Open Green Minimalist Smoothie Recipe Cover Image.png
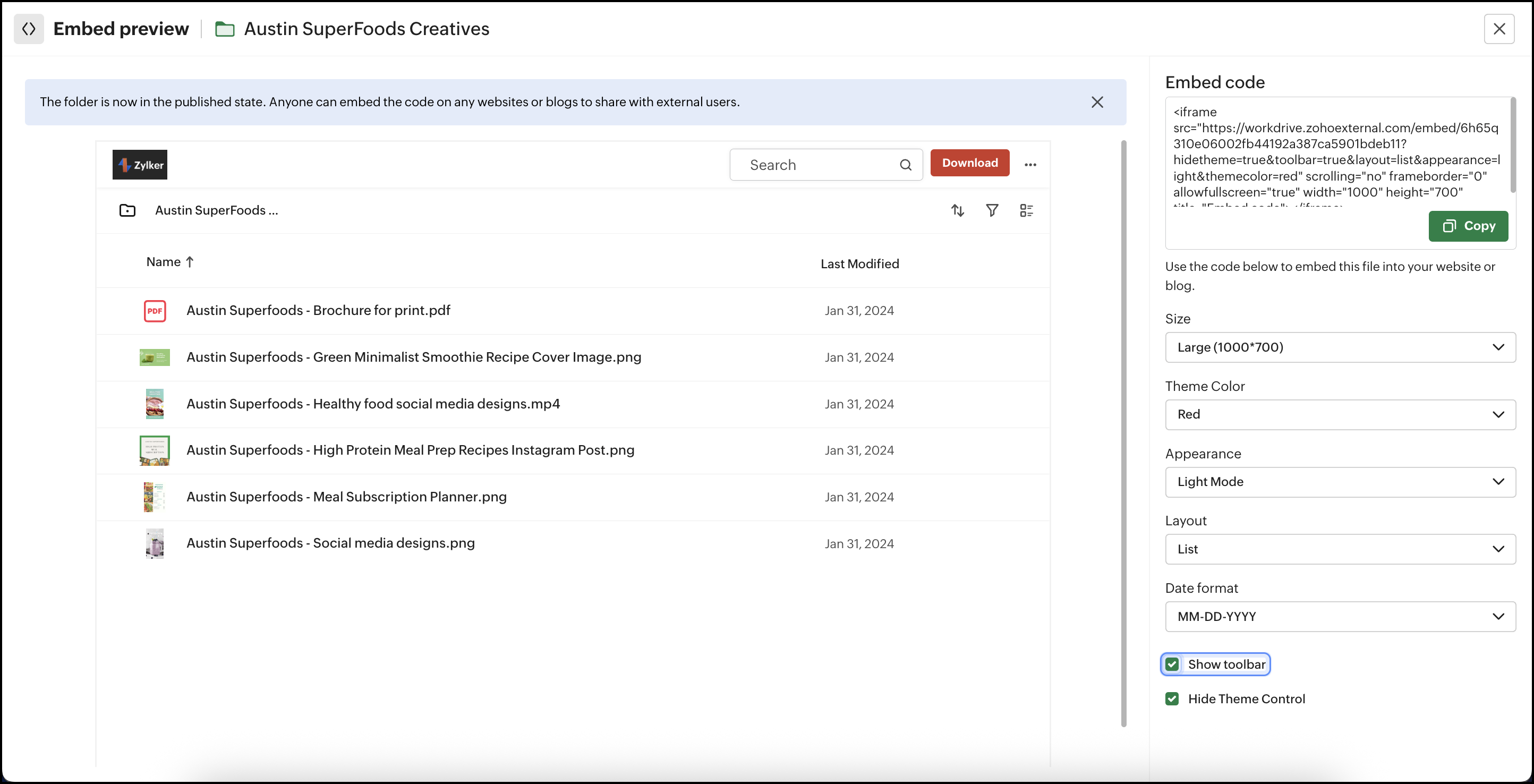 [413, 356]
